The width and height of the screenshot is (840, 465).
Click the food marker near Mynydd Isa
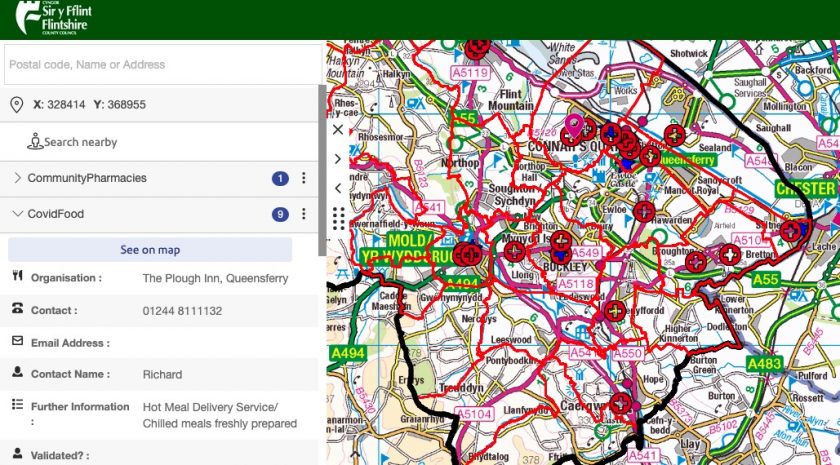pos(514,251)
